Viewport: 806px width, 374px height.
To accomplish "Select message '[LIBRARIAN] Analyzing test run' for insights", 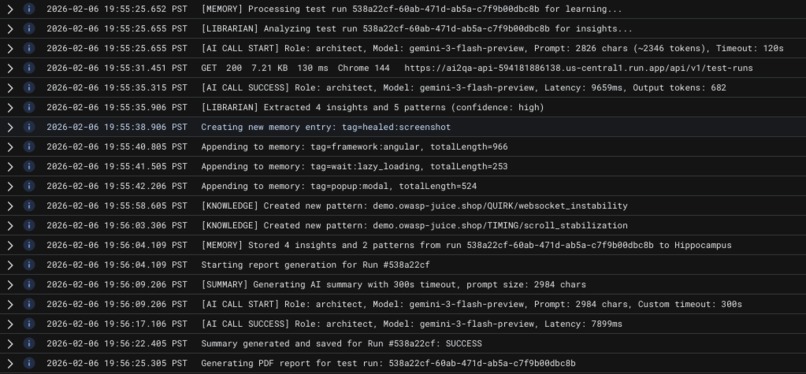I will click(x=416, y=29).
